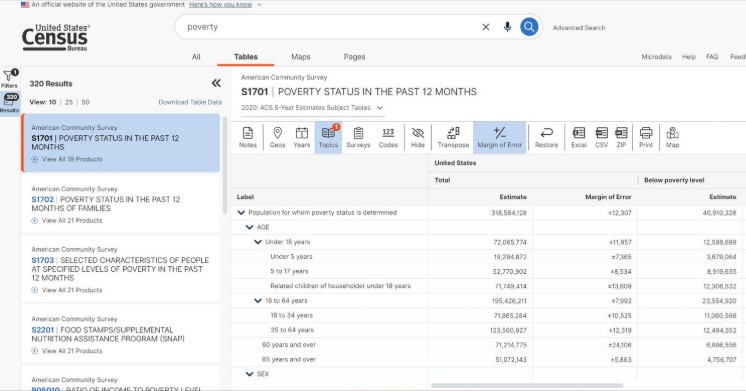Download the table as ZIP
The image size is (746, 391).
621,137
